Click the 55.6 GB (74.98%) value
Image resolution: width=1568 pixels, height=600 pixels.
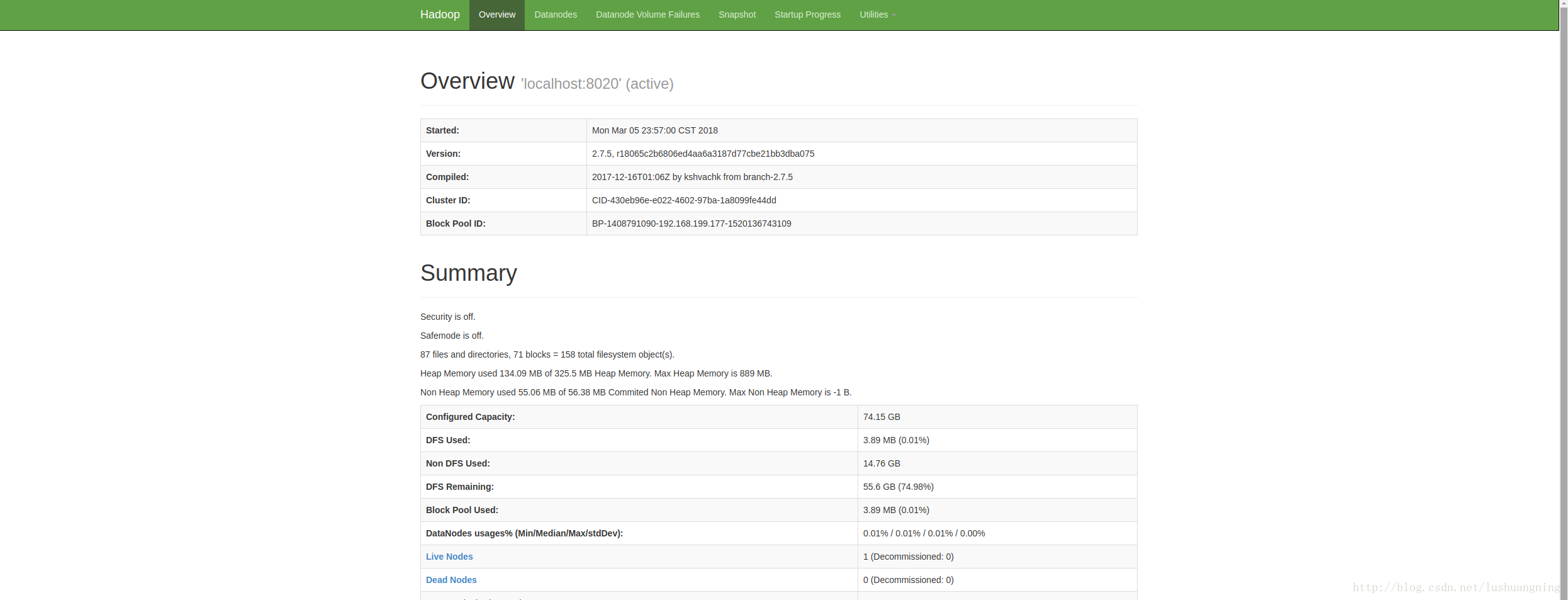899,487
